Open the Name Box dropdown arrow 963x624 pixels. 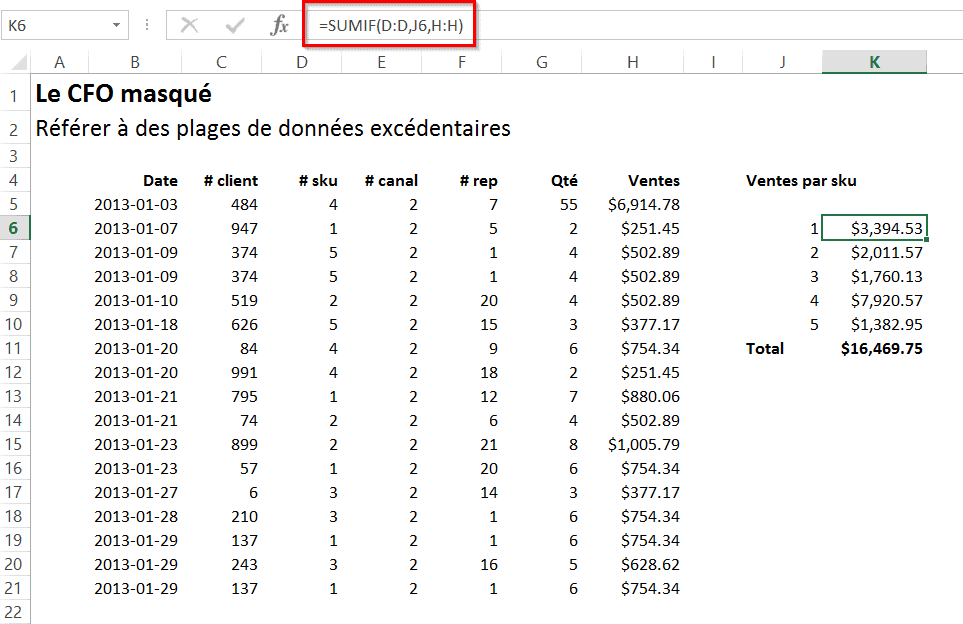[117, 26]
